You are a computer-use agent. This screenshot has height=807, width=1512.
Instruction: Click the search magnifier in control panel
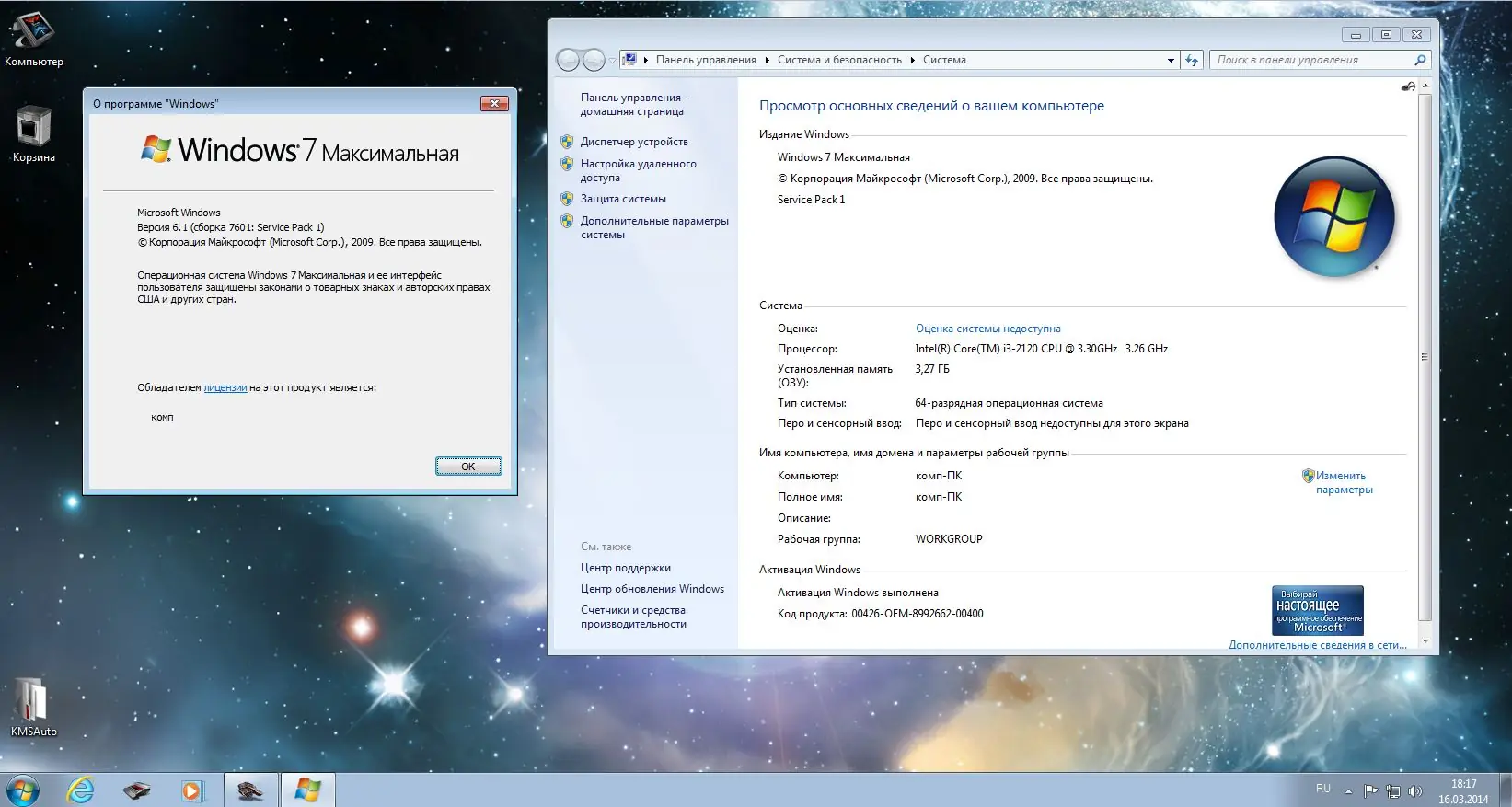pyautogui.click(x=1420, y=60)
